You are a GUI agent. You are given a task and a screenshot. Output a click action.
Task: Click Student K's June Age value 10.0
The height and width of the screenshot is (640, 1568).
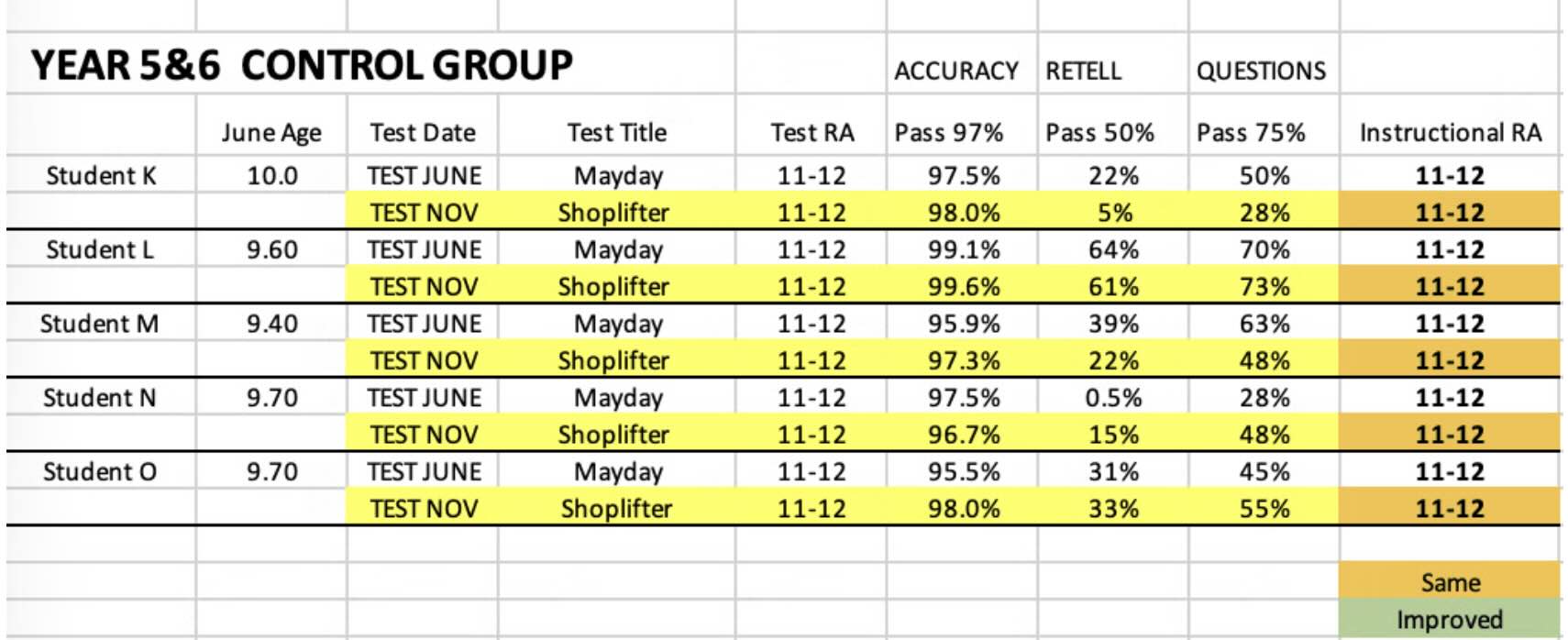pos(271,175)
